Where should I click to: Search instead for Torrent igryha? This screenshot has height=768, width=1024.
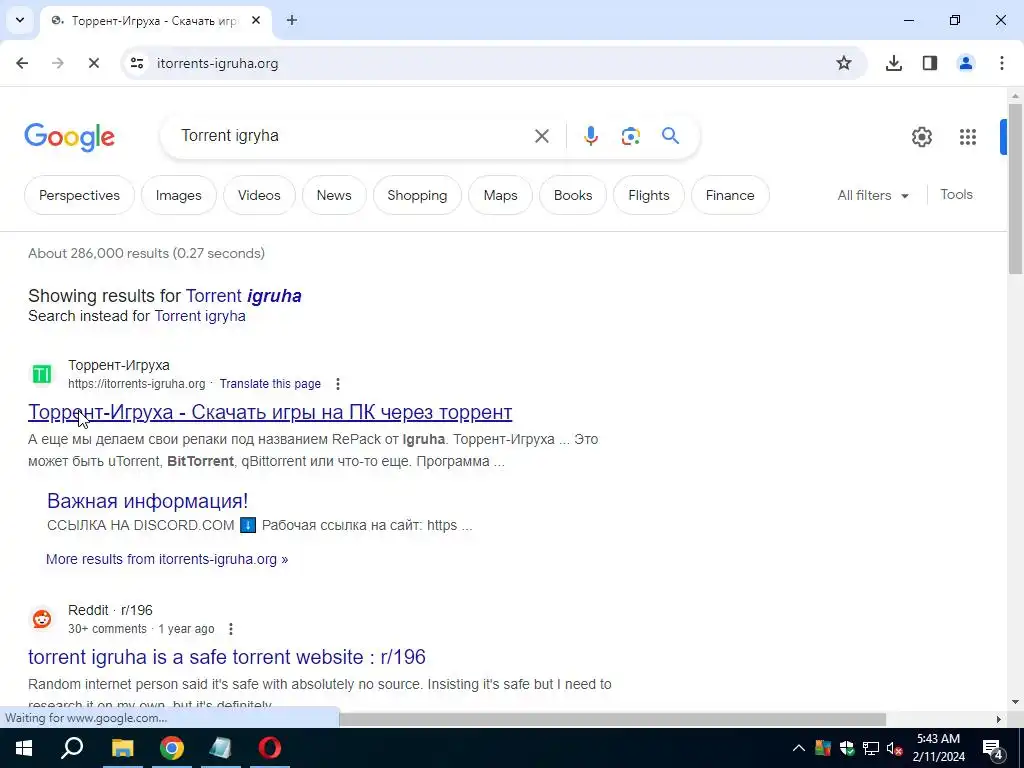pyautogui.click(x=200, y=316)
